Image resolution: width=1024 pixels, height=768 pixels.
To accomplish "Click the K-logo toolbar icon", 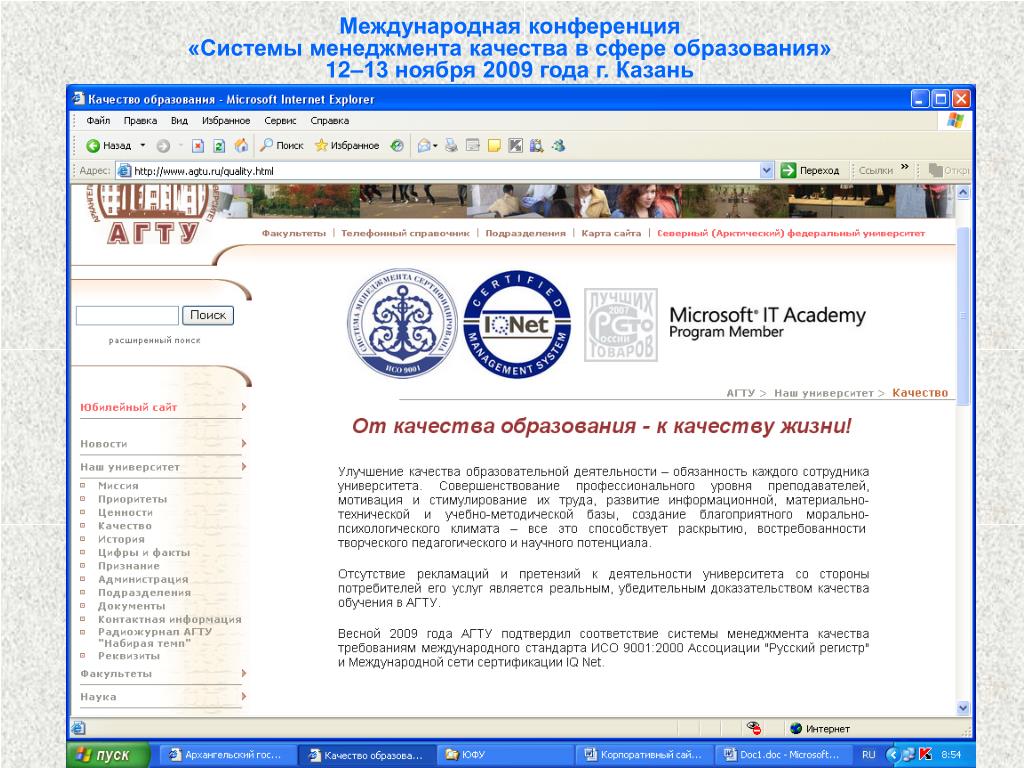I will tap(515, 146).
